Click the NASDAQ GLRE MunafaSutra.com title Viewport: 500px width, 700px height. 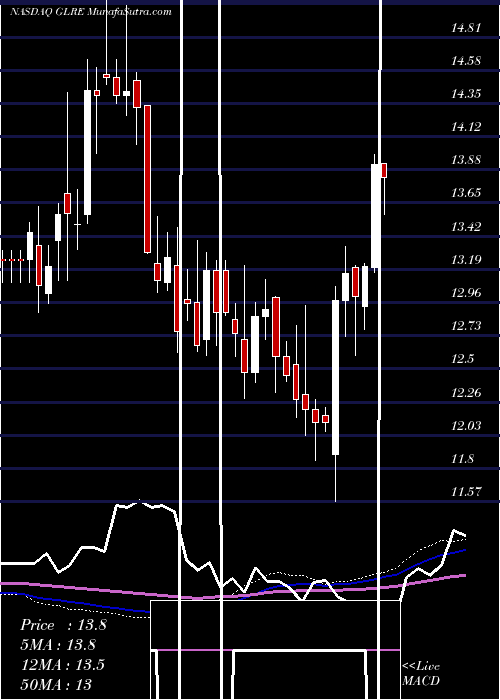[91, 12]
